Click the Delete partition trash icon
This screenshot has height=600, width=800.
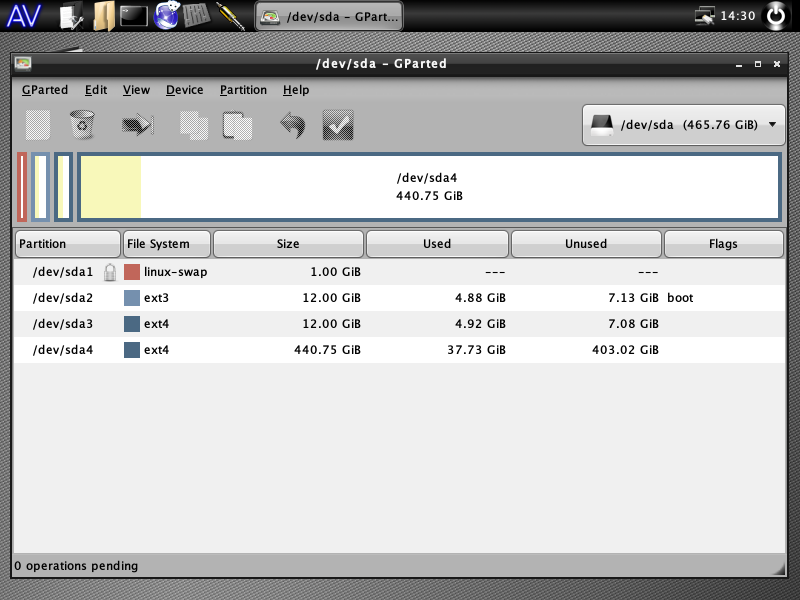point(82,124)
